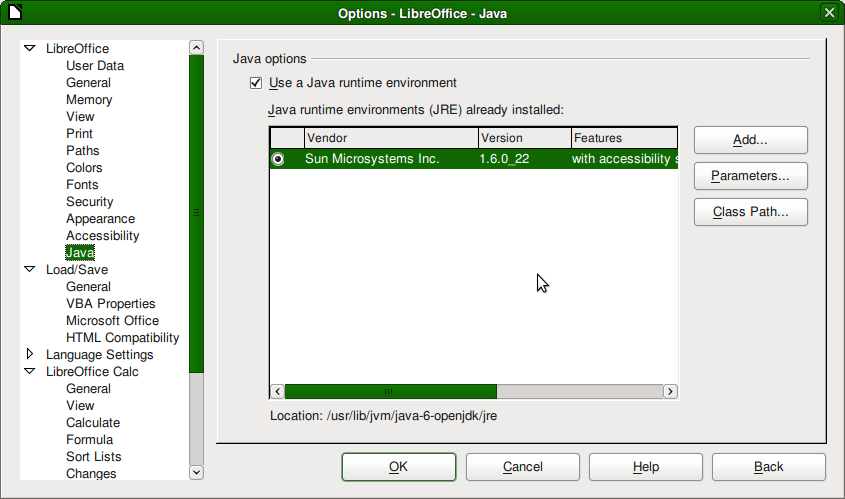Open the Memory options page
This screenshot has width=845, height=499.
pos(89,100)
